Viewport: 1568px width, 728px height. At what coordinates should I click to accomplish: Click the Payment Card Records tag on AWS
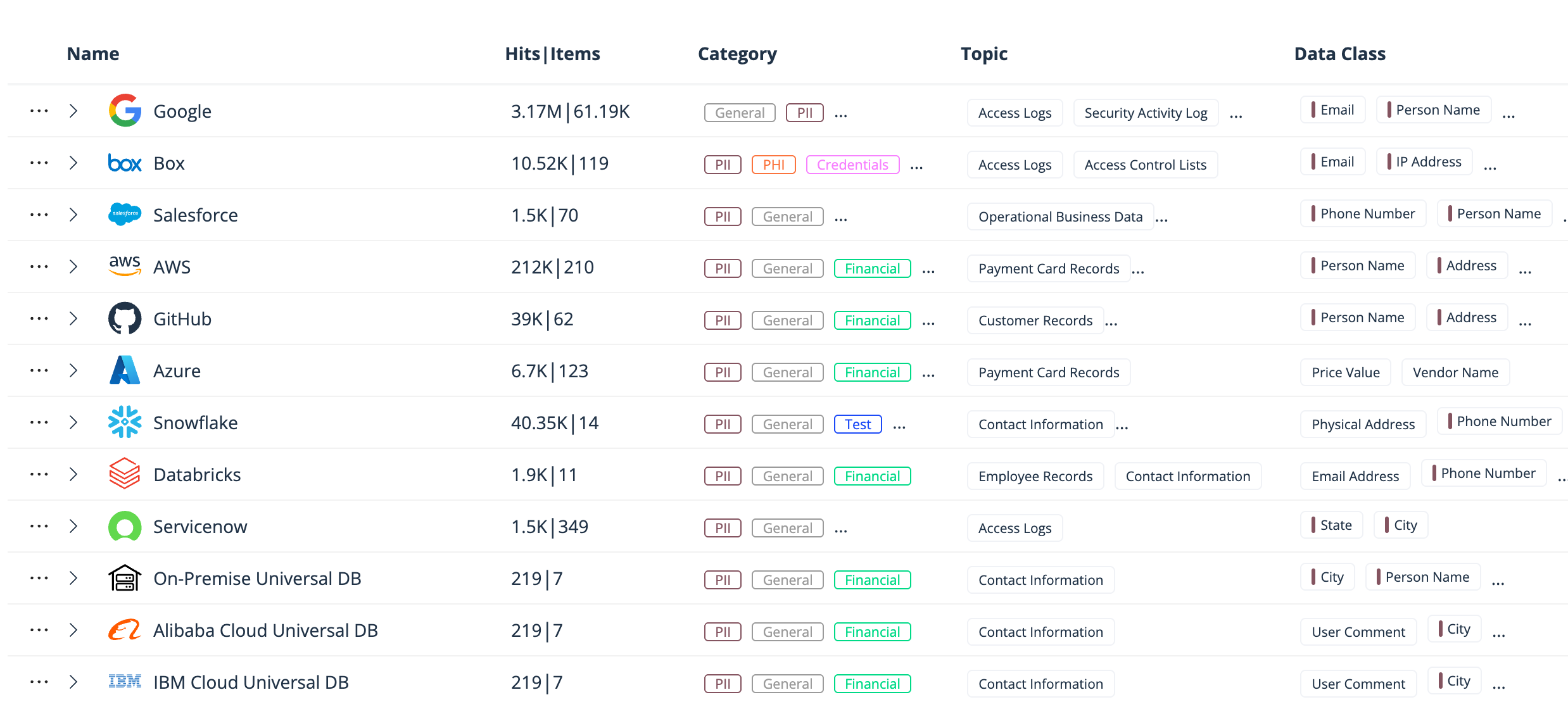tap(1048, 268)
